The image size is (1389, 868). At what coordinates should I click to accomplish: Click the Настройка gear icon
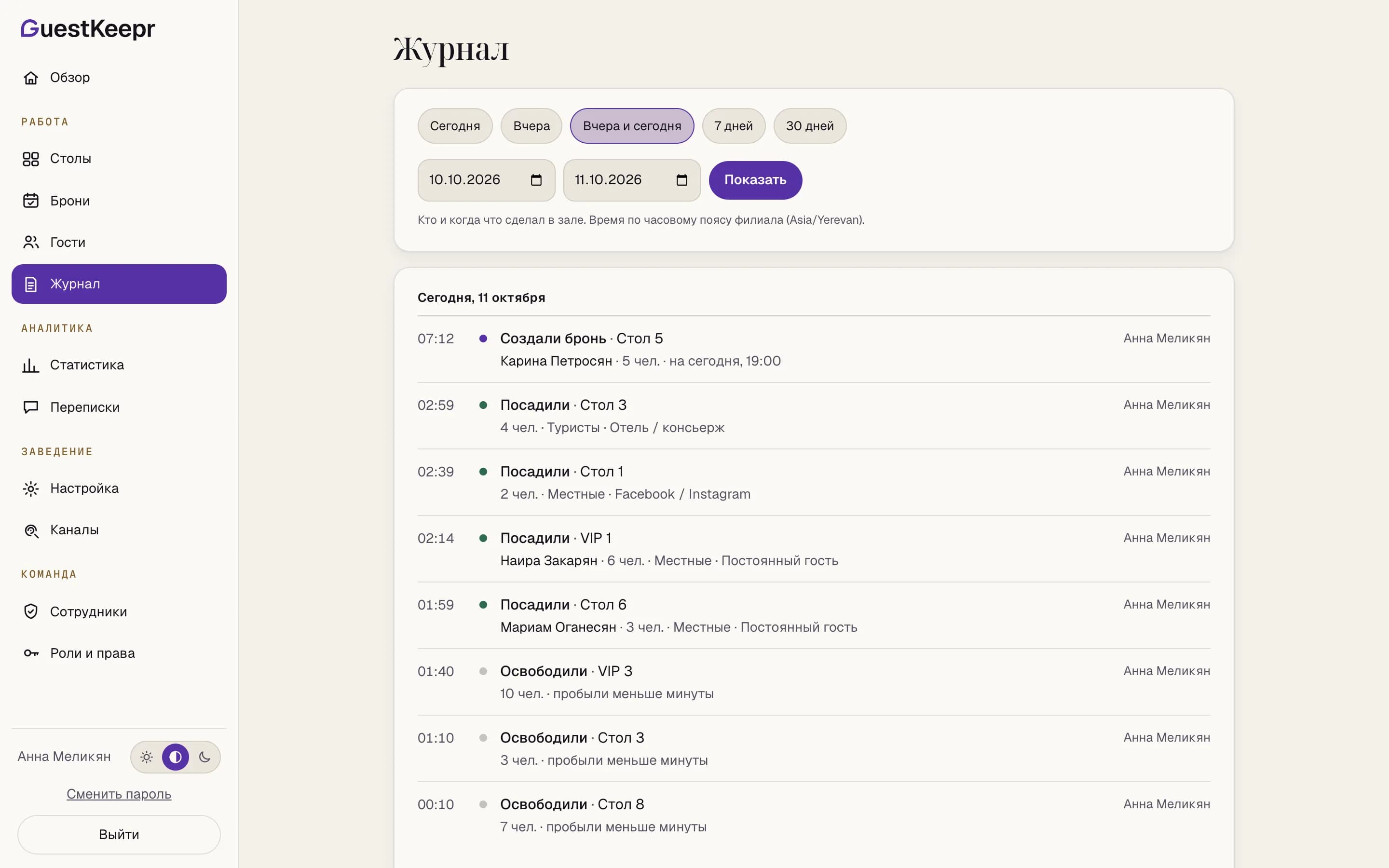click(31, 488)
